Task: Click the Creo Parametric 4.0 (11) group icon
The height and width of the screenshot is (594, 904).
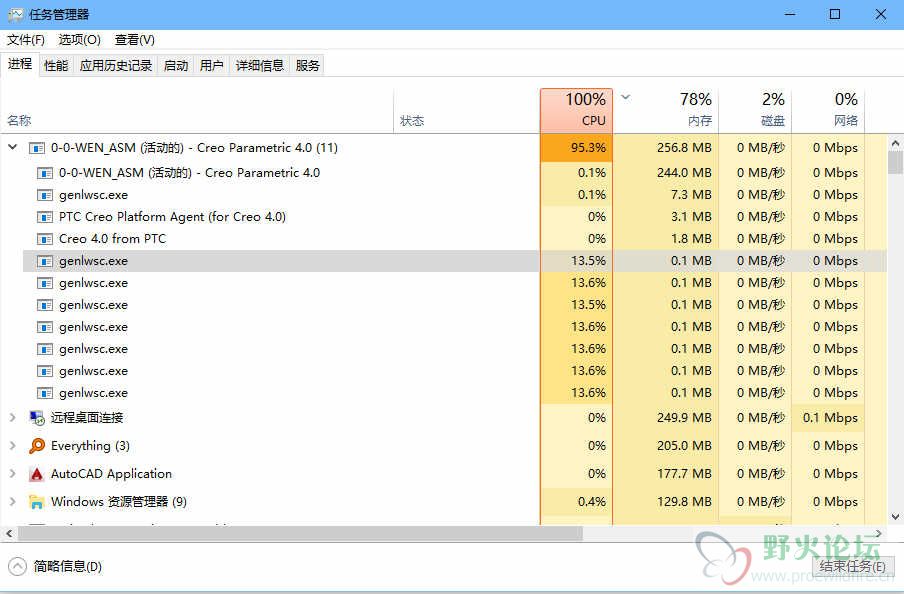Action: [37, 148]
